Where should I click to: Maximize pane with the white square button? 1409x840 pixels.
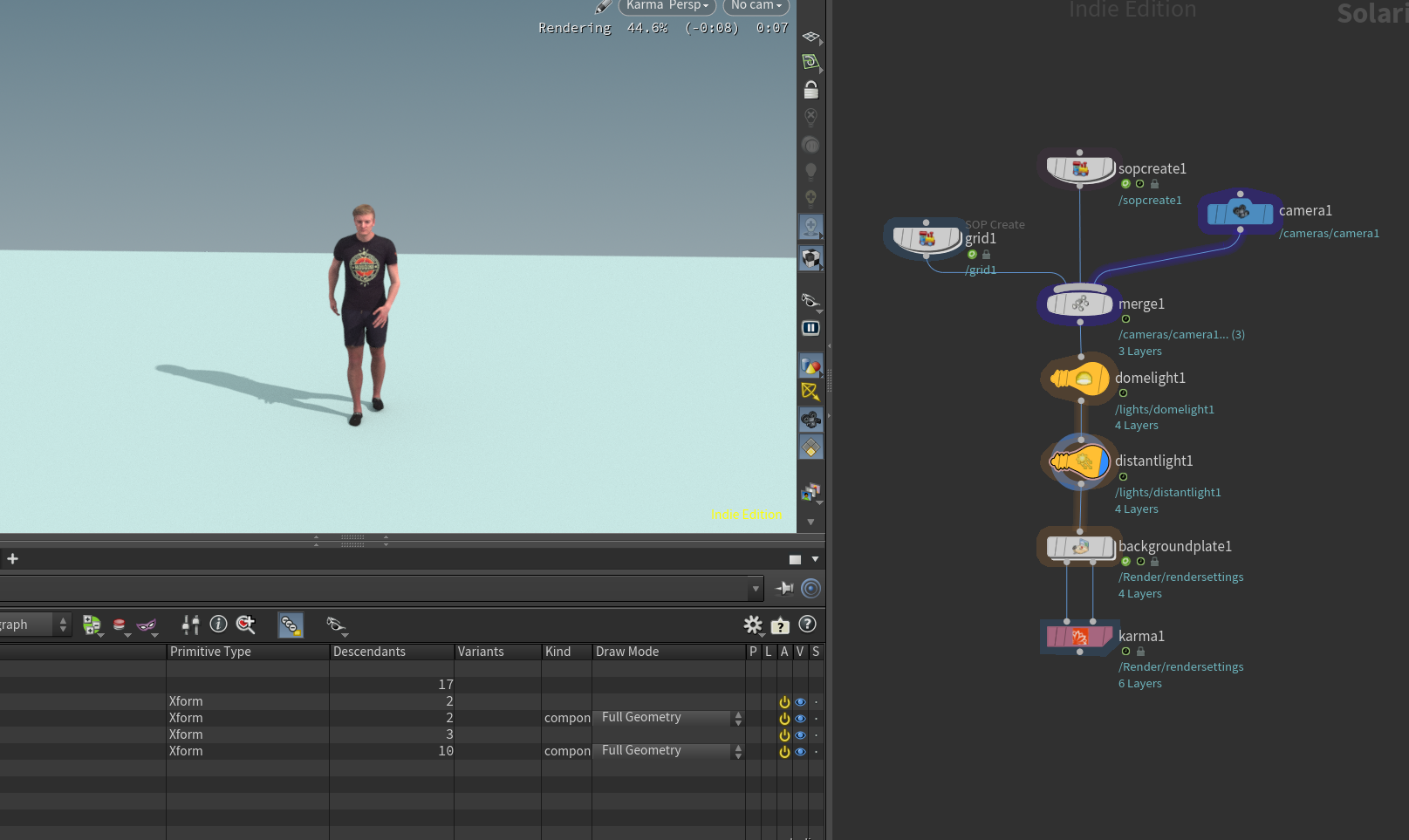click(x=795, y=559)
